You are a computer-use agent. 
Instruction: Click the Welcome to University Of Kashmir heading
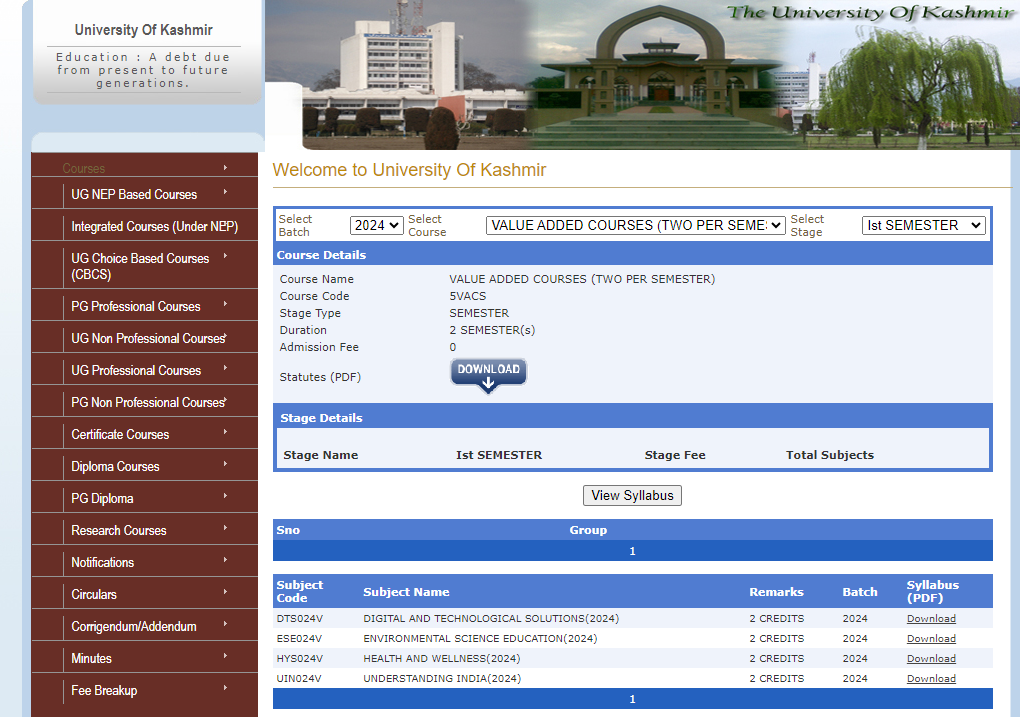coord(409,170)
